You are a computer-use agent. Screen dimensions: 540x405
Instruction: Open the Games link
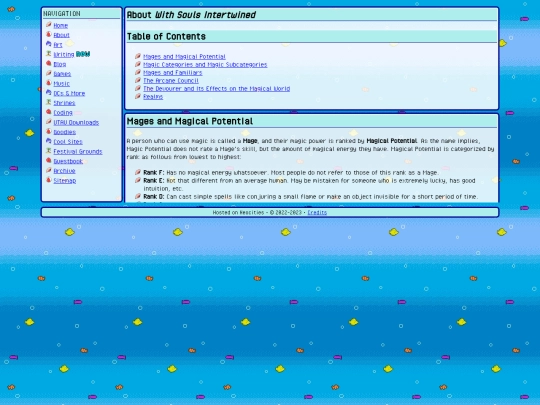[62, 74]
